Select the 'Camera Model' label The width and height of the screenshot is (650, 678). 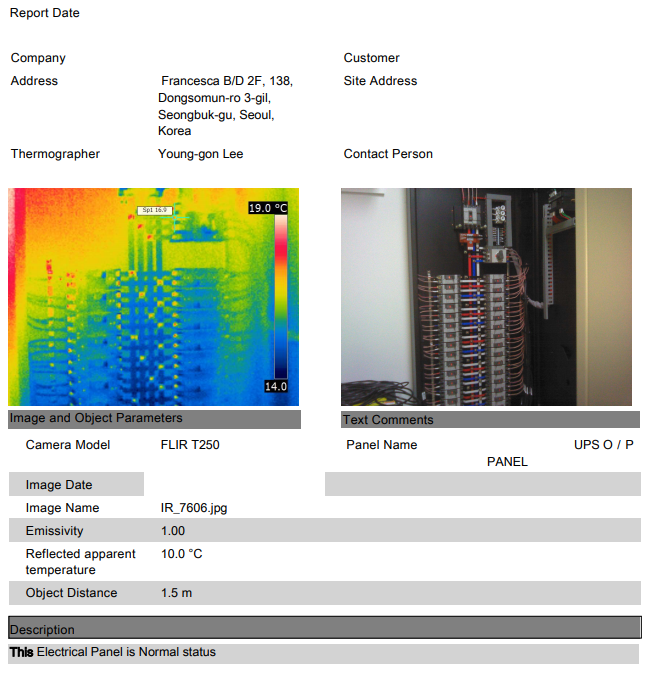click(68, 445)
